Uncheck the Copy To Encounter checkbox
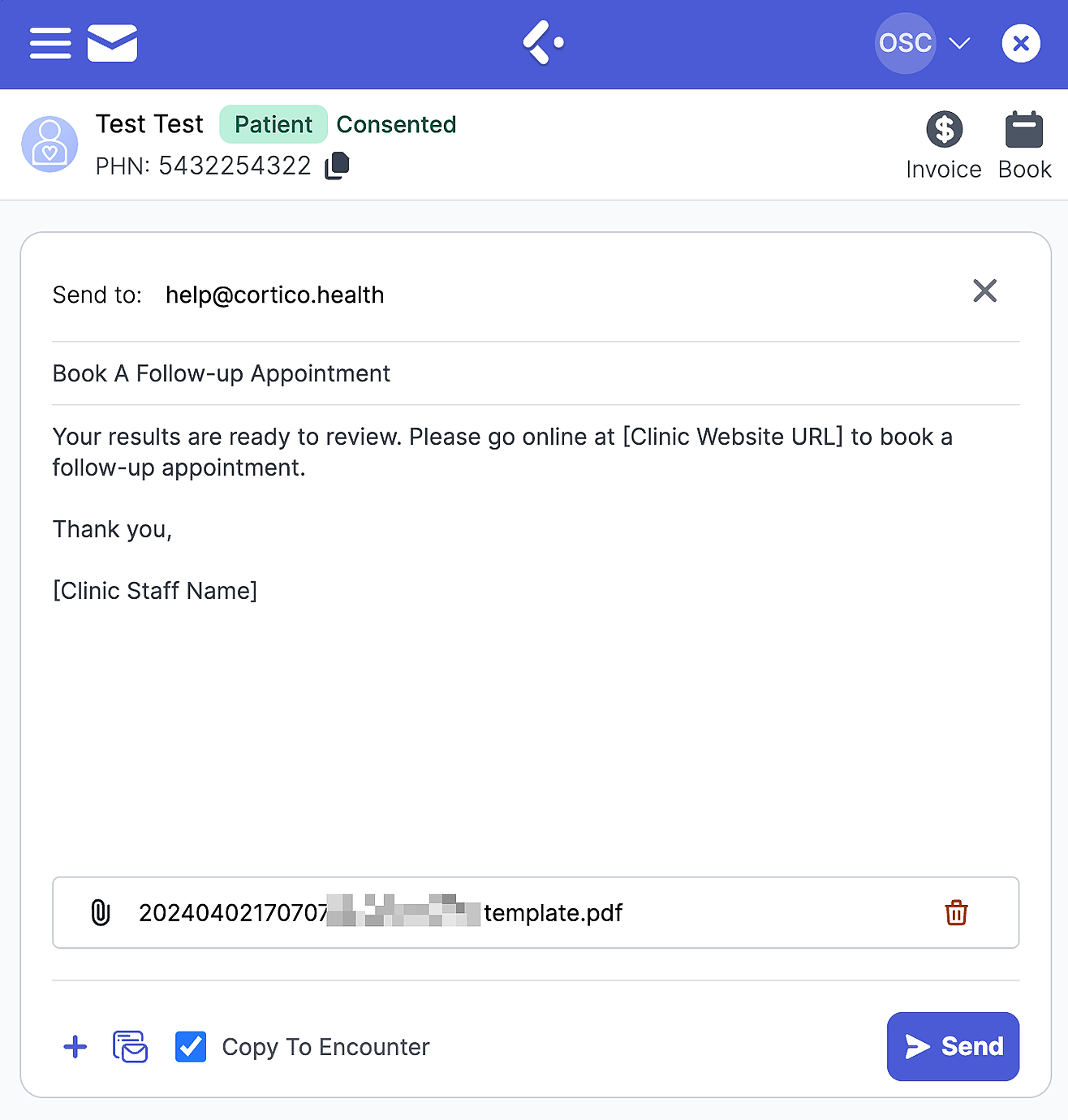This screenshot has height=1120, width=1068. pyautogui.click(x=191, y=1047)
